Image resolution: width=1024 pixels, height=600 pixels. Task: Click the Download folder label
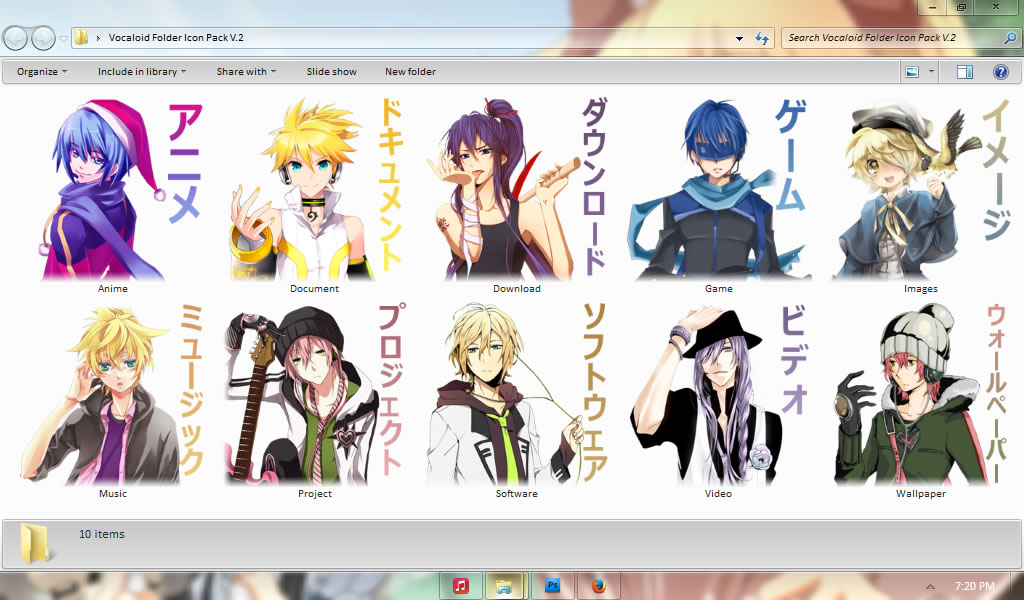pos(517,289)
